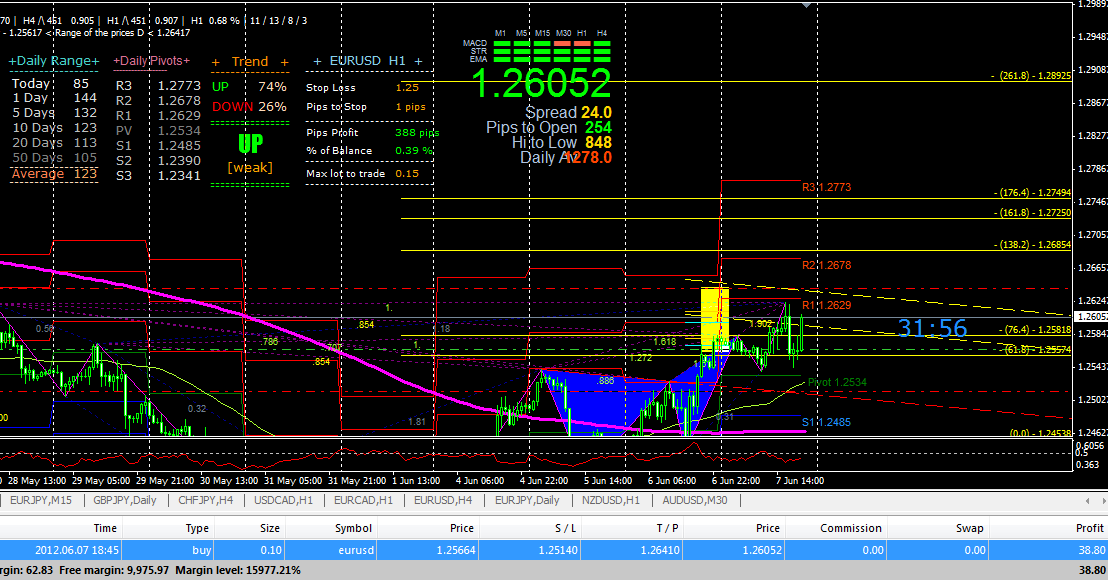The image size is (1108, 581).
Task: Click the (261.8) - 1.28925 Fibonacci level label
Action: tap(1032, 76)
